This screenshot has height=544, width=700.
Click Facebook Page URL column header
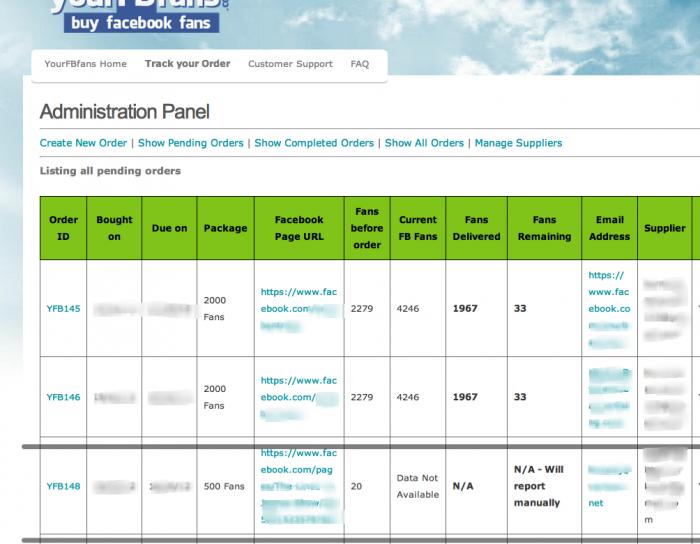[299, 228]
